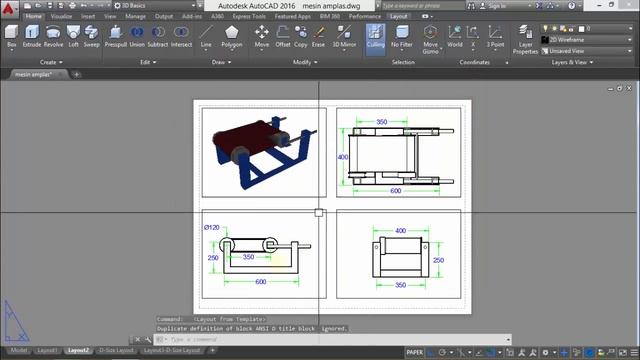Click the Intersect boolean tool
This screenshot has width=640, height=360.
coord(181,36)
